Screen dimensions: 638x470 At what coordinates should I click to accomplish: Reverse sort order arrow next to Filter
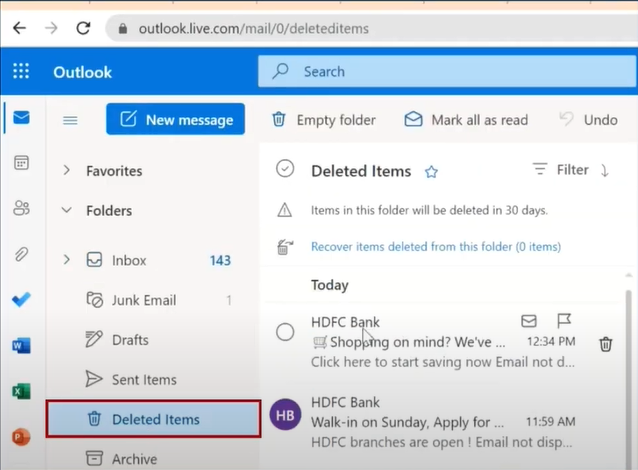point(605,170)
